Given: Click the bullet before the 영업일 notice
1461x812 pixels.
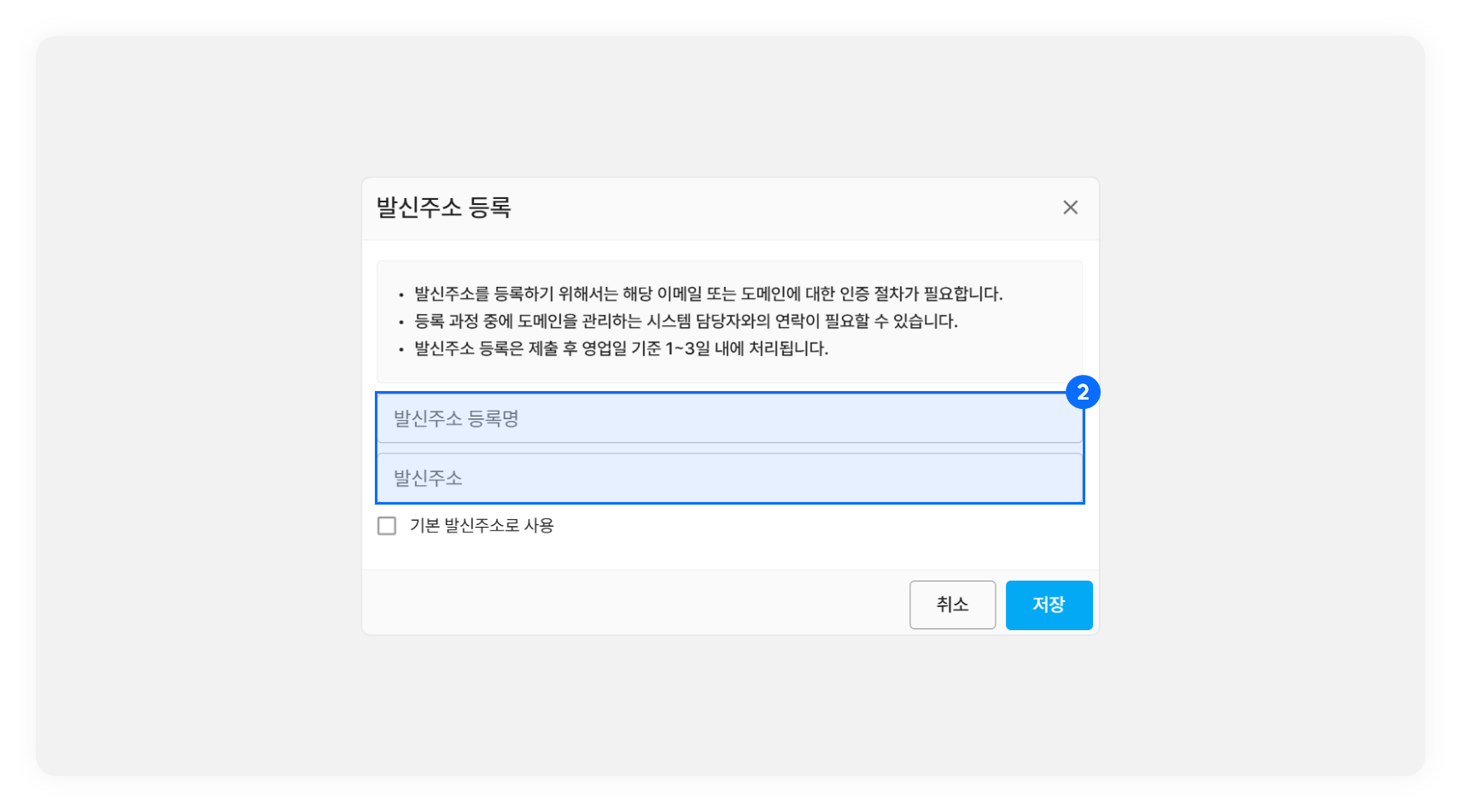Looking at the screenshot, I should point(400,350).
